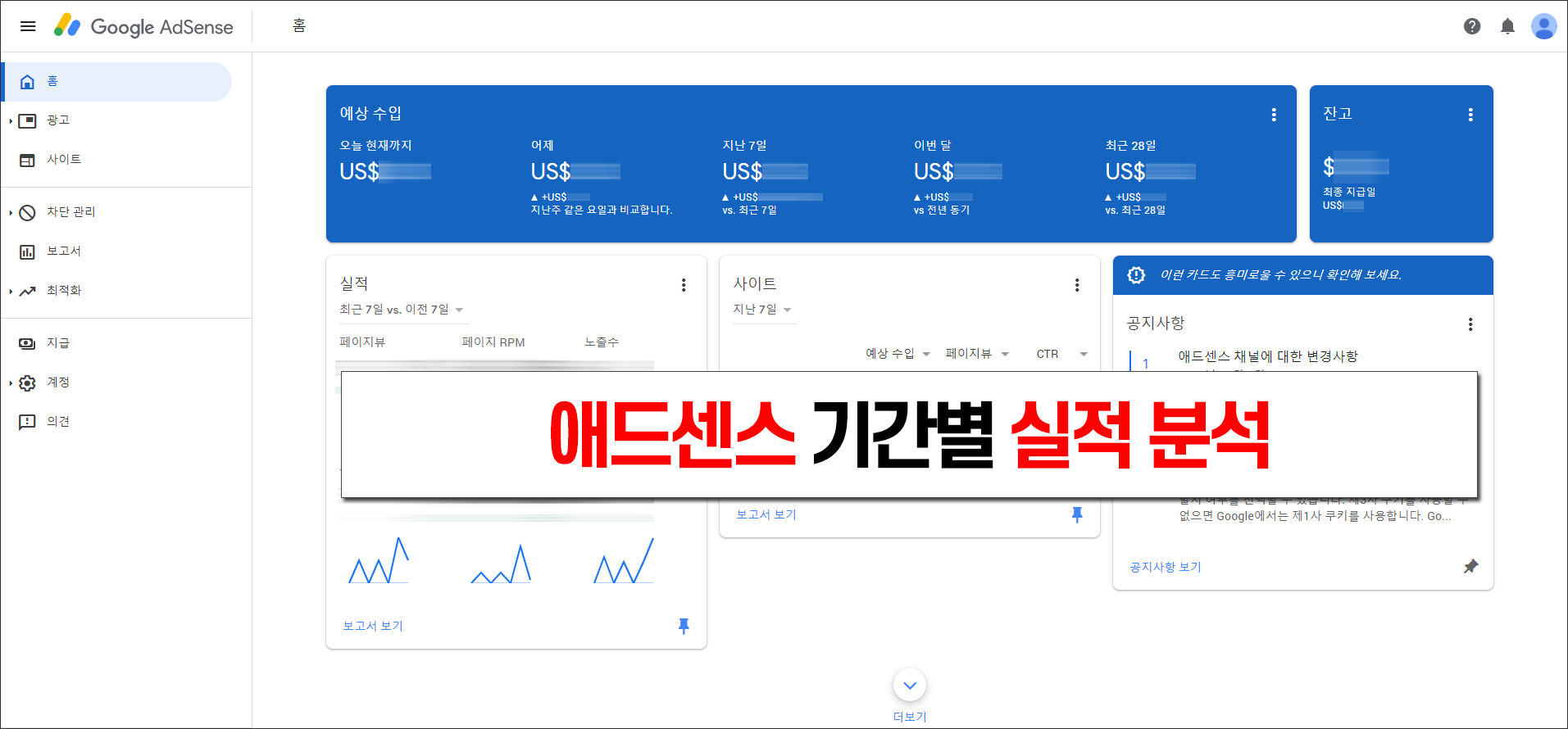Click the 지급 payment icon
This screenshot has height=729, width=1568.
click(x=27, y=343)
